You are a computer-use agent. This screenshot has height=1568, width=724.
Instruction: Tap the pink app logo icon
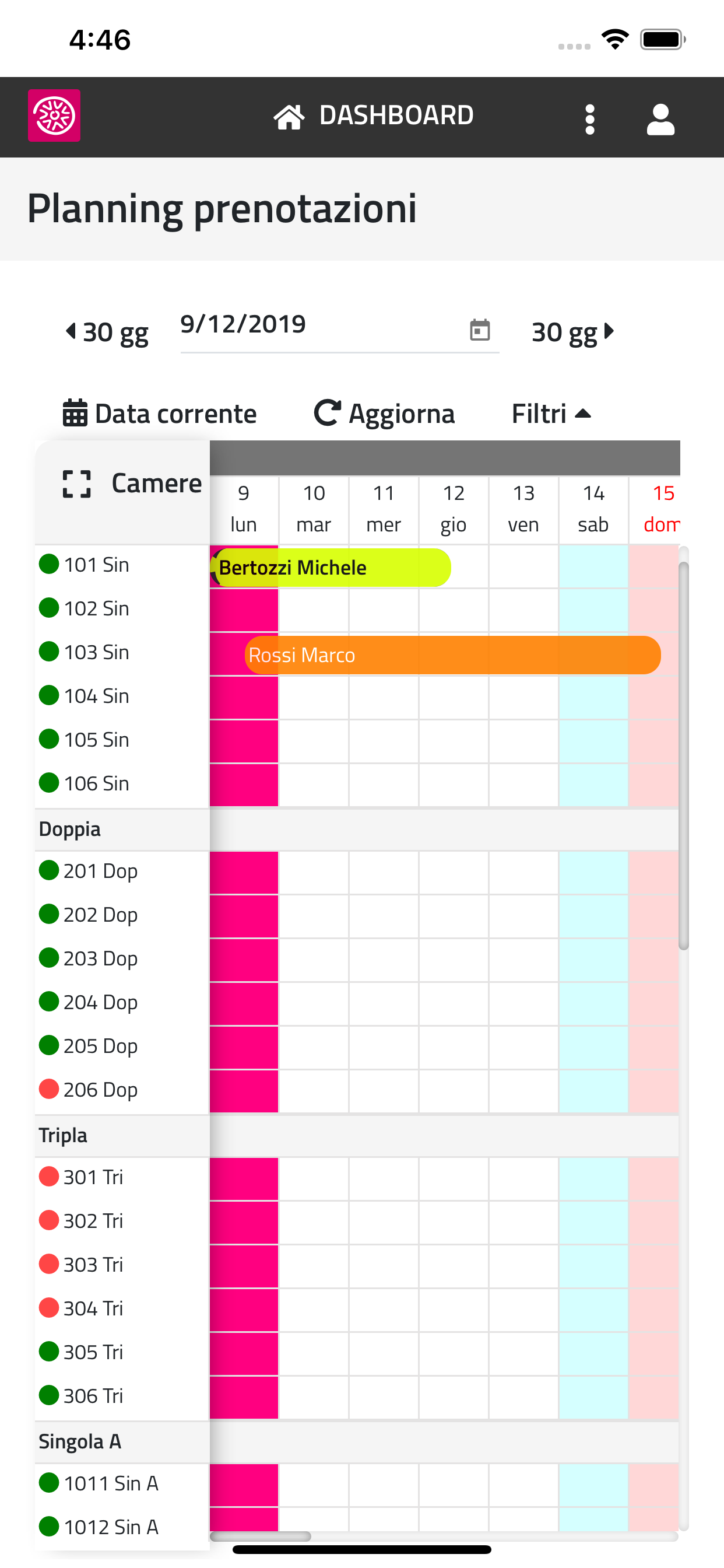(x=54, y=116)
